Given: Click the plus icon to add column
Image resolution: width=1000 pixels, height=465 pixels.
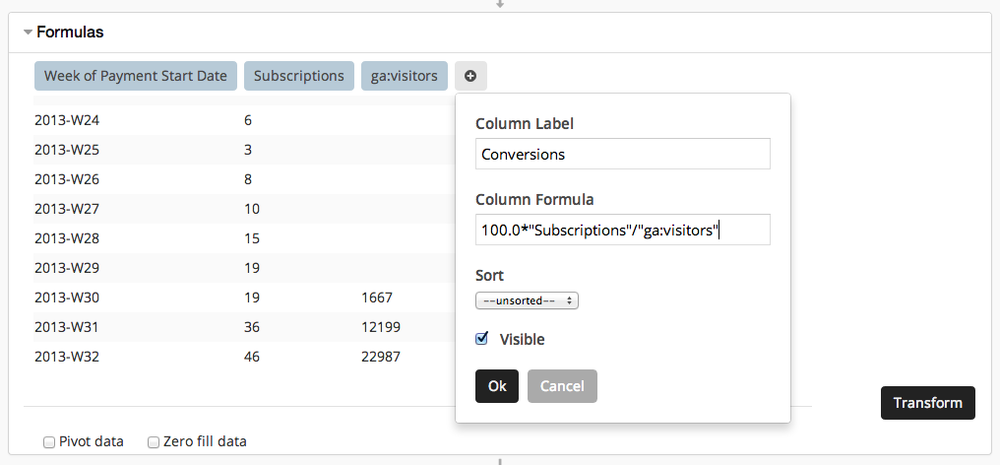Looking at the screenshot, I should pos(470,76).
